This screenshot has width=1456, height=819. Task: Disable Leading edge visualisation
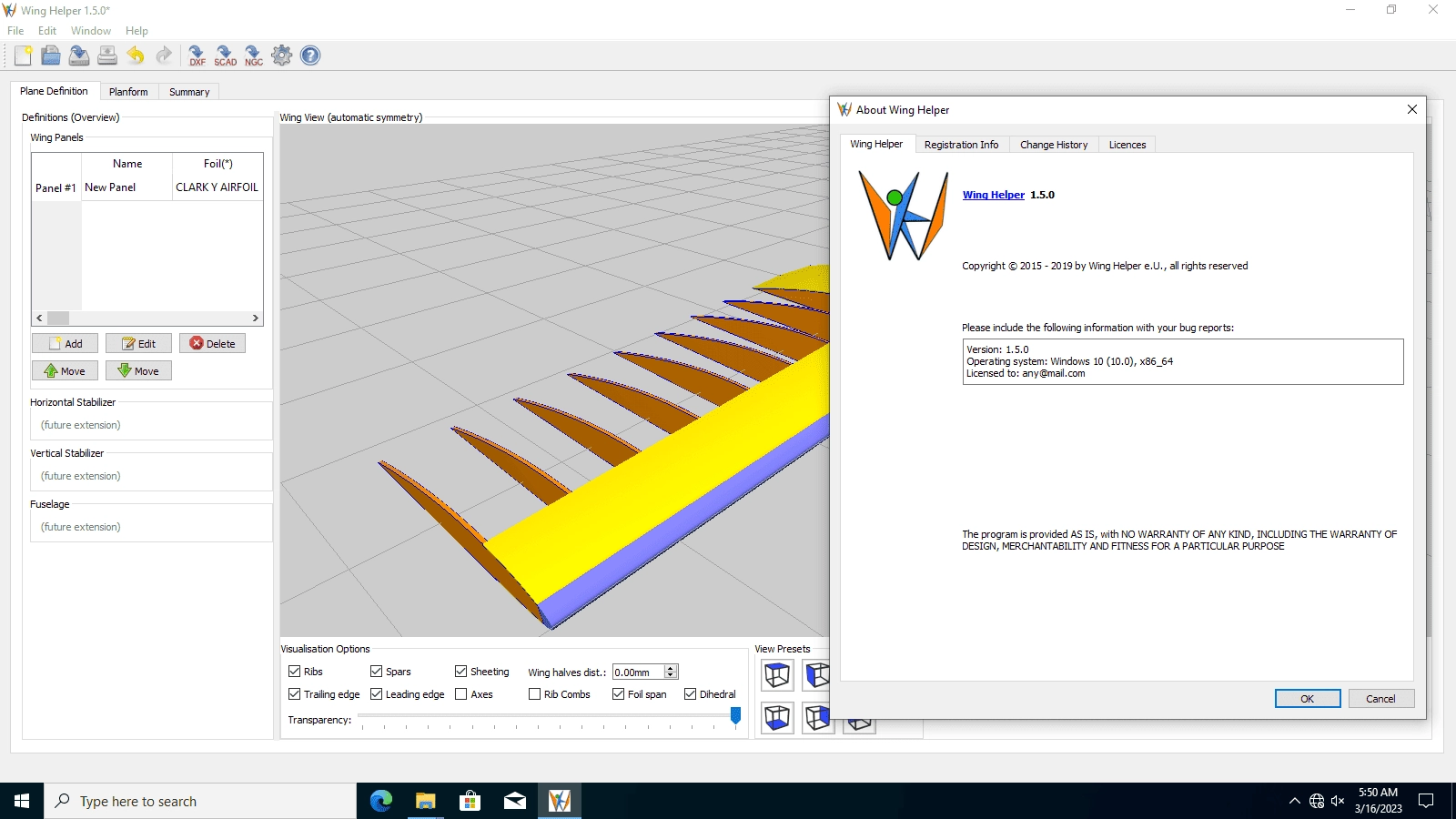pyautogui.click(x=376, y=694)
